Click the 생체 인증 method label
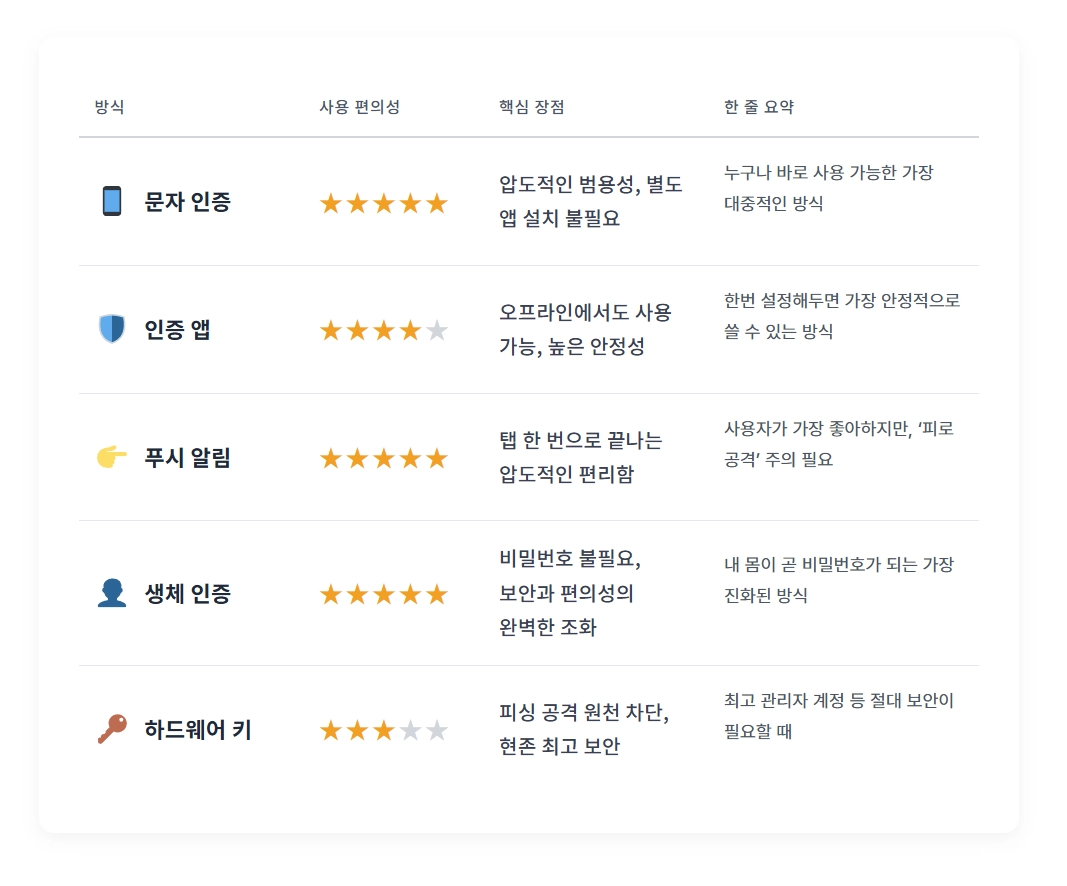1067x886 pixels. click(x=188, y=593)
